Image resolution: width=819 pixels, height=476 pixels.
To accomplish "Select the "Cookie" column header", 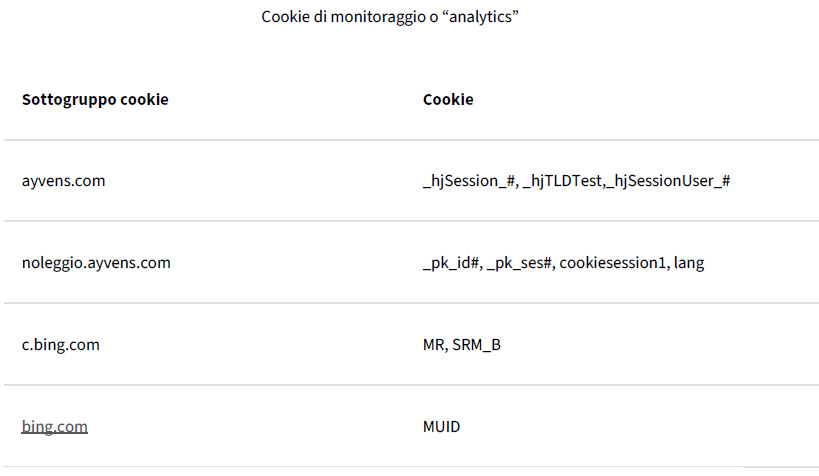I will tap(448, 100).
